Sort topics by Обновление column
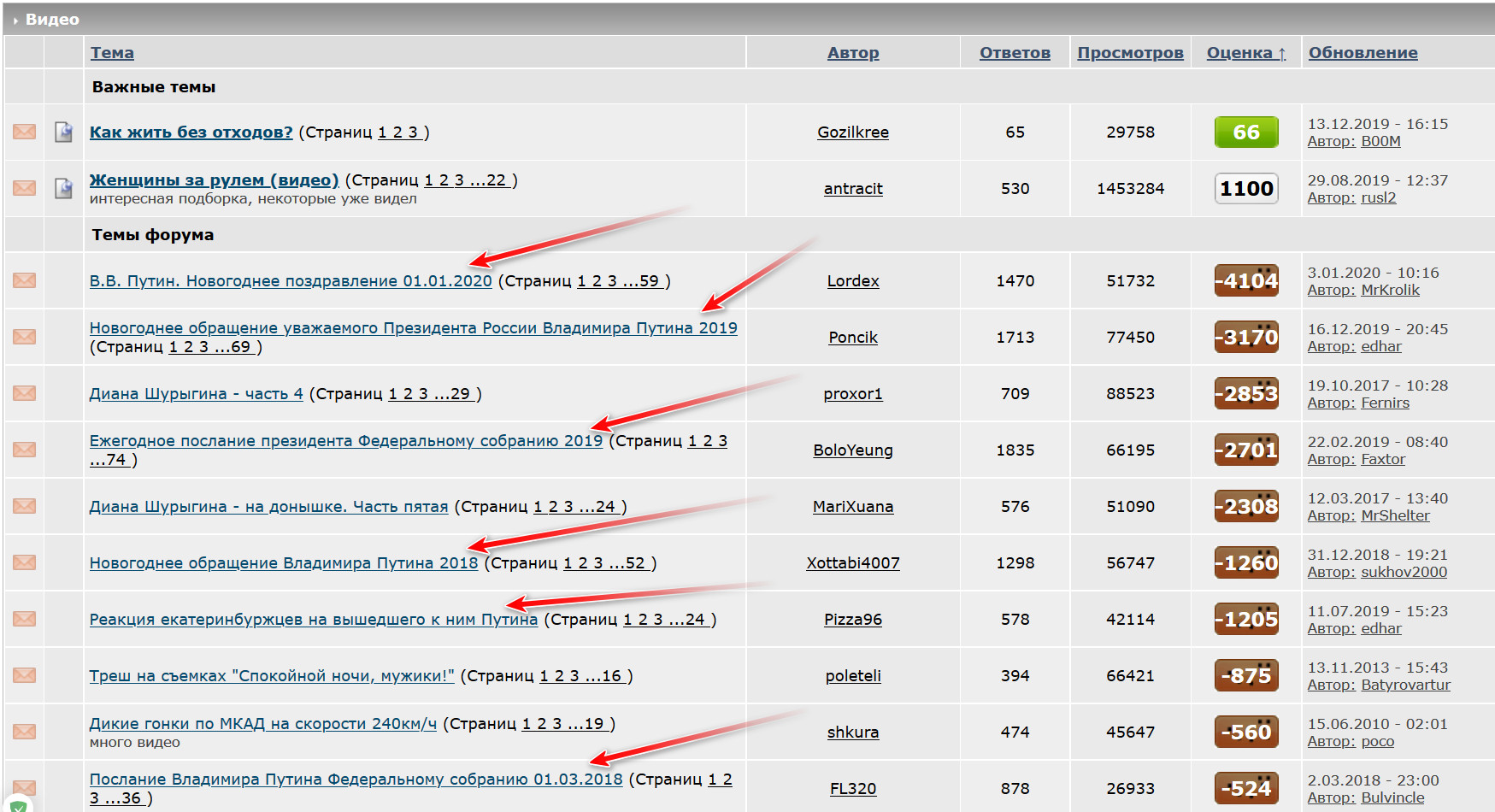1495x812 pixels. coord(1363,52)
